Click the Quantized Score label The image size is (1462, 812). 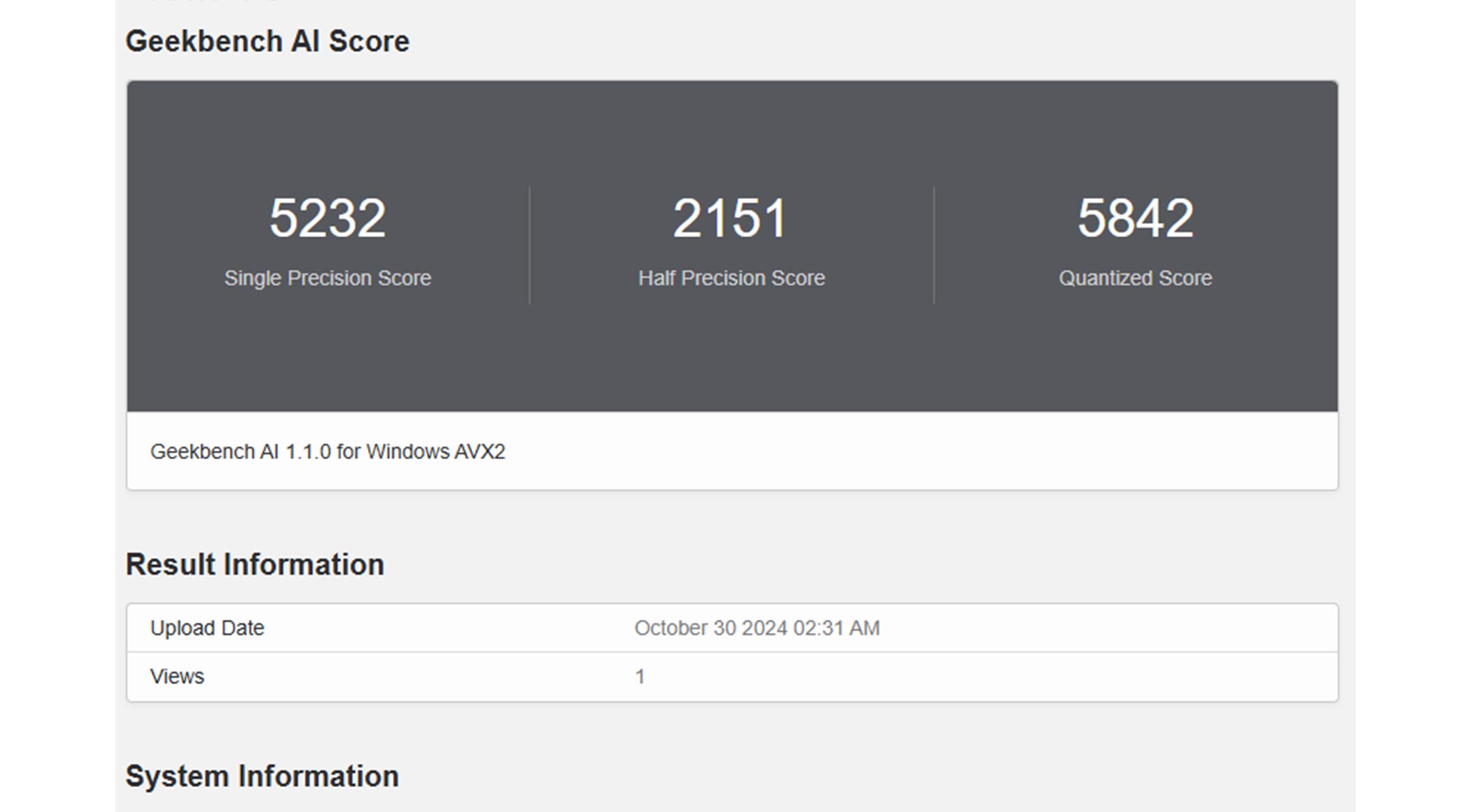click(1135, 278)
